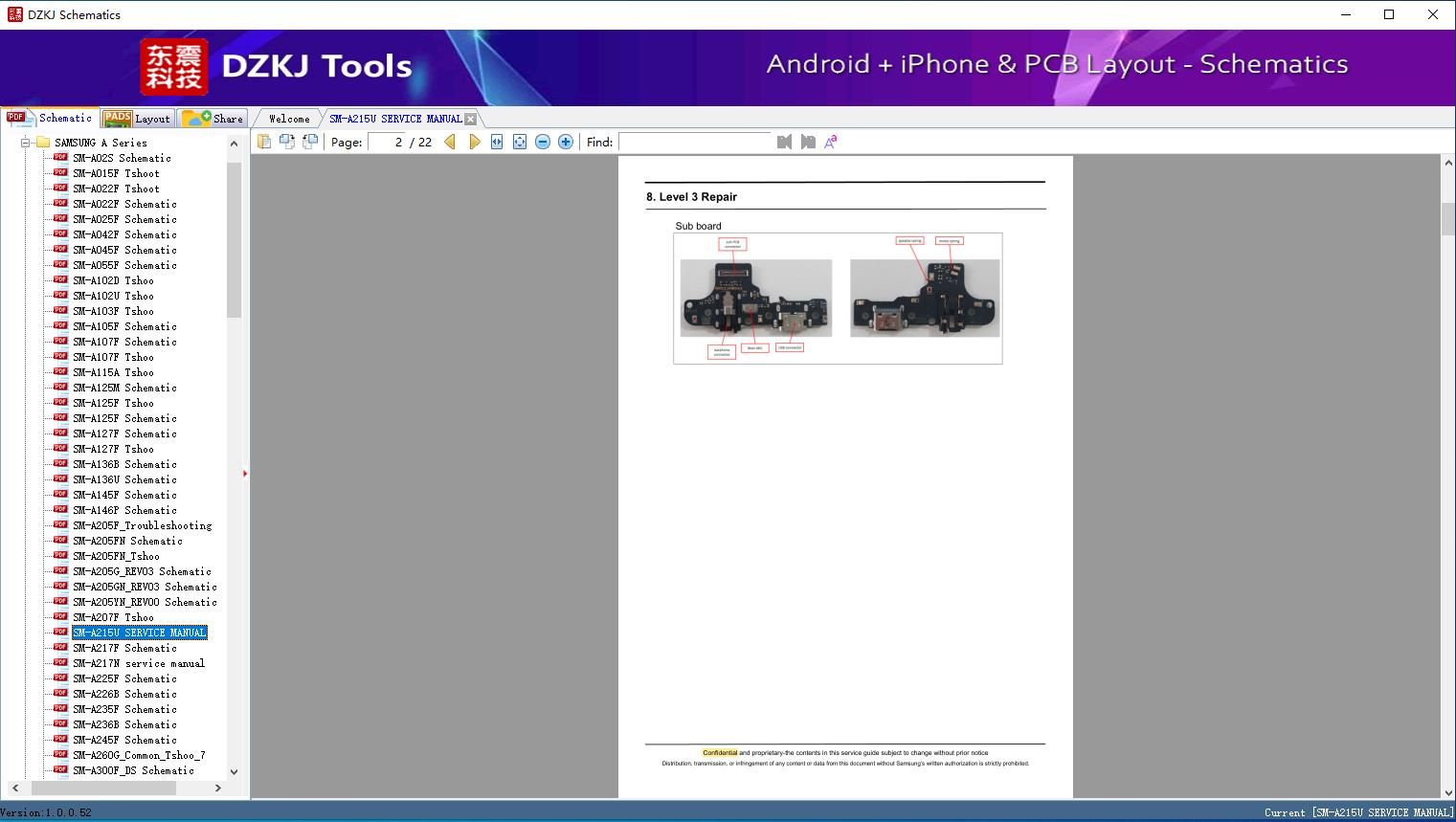This screenshot has height=822, width=1456.
Task: Switch to the Layout tab
Action: point(137,119)
